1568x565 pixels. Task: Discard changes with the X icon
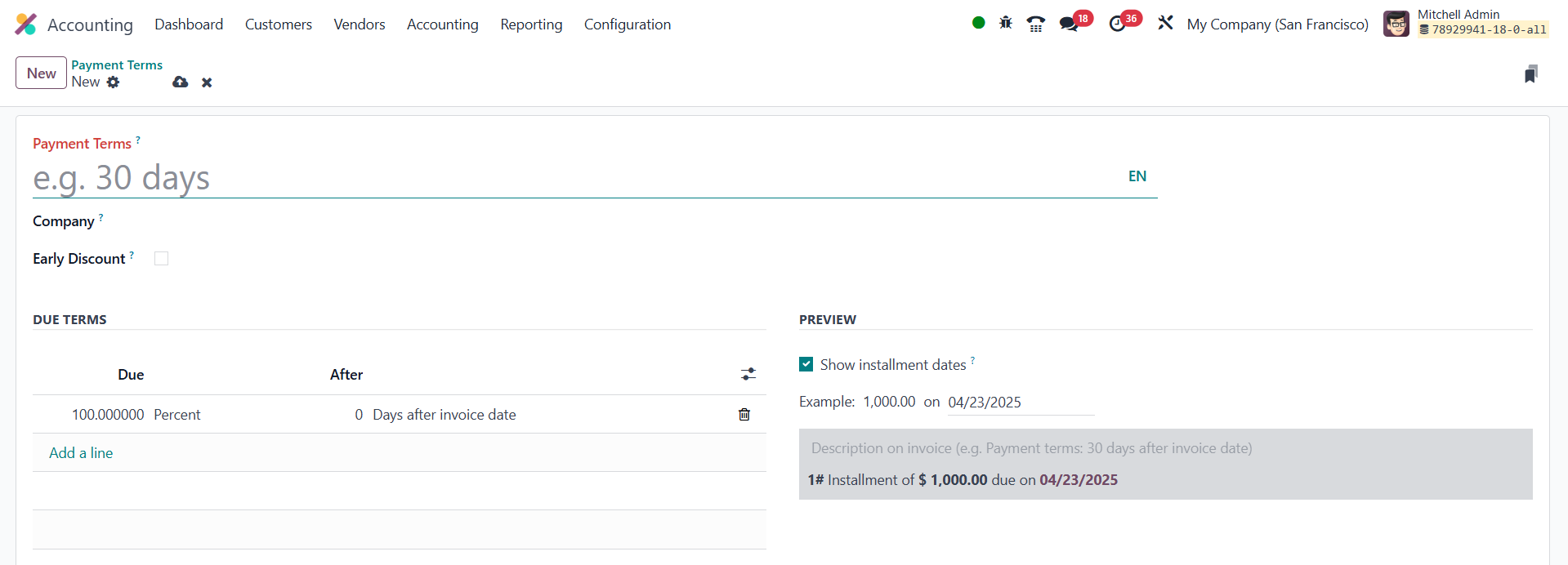[x=207, y=82]
